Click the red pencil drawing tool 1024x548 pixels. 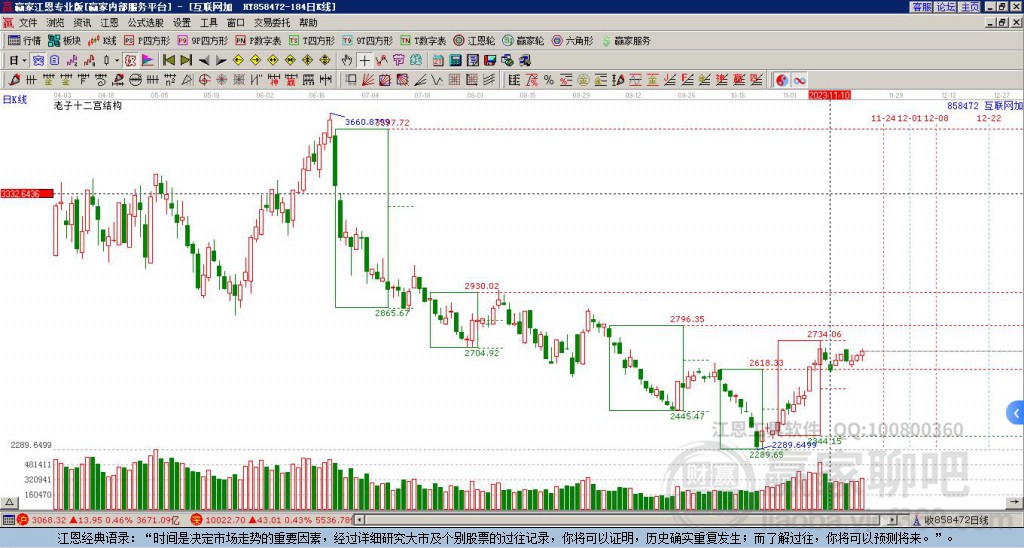tap(14, 80)
